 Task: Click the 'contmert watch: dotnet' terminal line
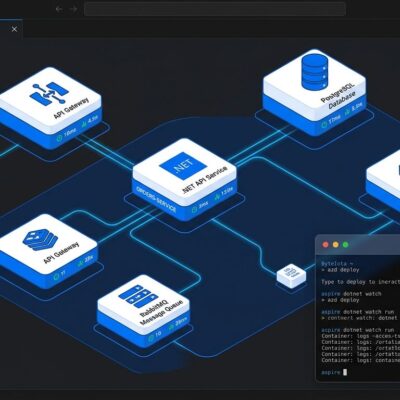(x=360, y=318)
